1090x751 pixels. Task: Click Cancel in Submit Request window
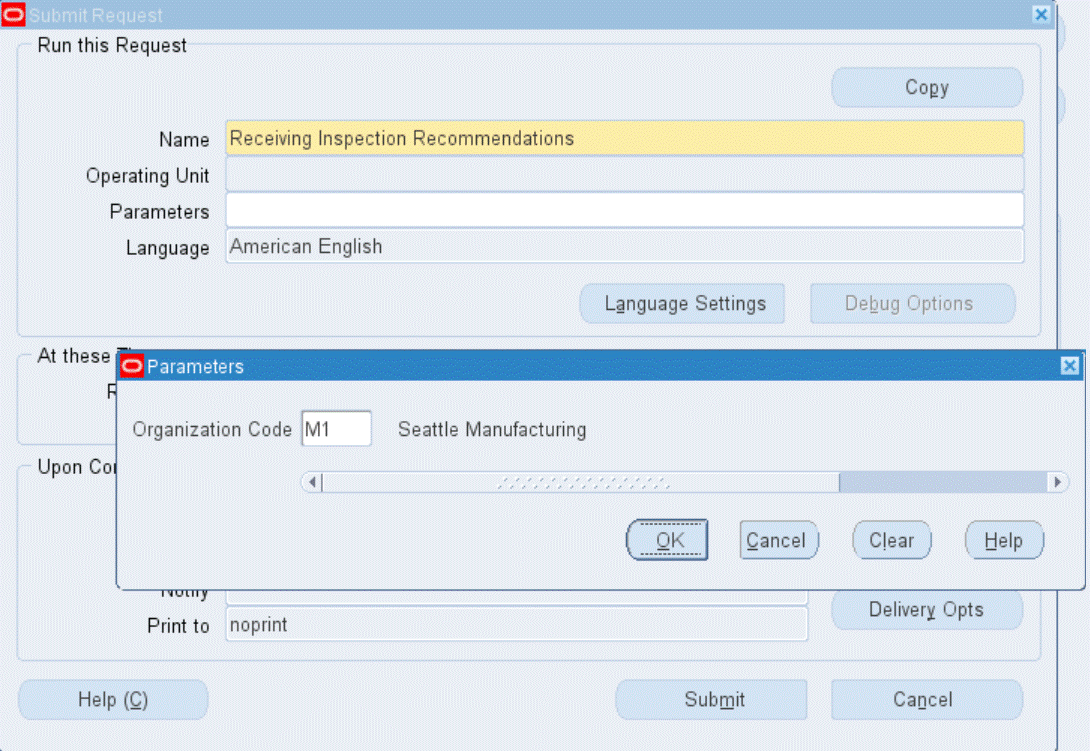(927, 700)
